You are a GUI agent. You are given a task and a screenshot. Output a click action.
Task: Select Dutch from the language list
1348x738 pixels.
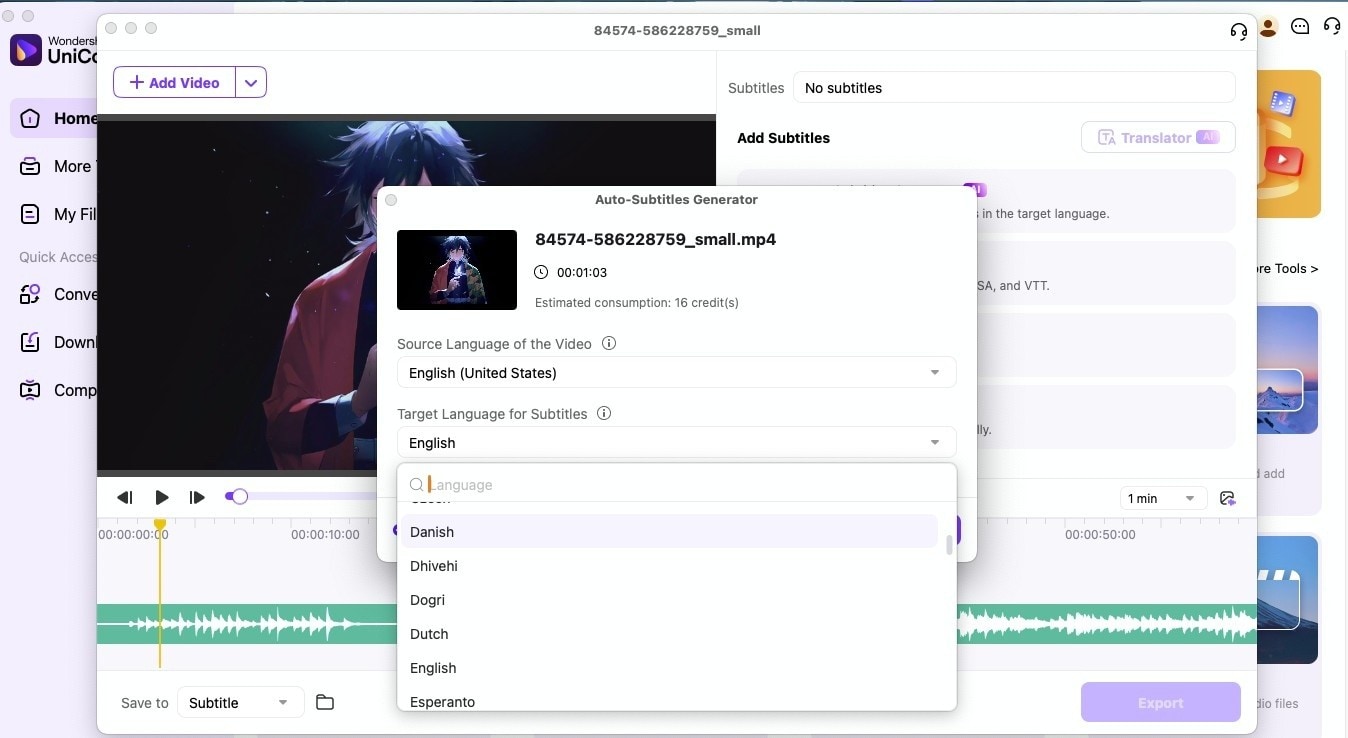[x=668, y=634]
